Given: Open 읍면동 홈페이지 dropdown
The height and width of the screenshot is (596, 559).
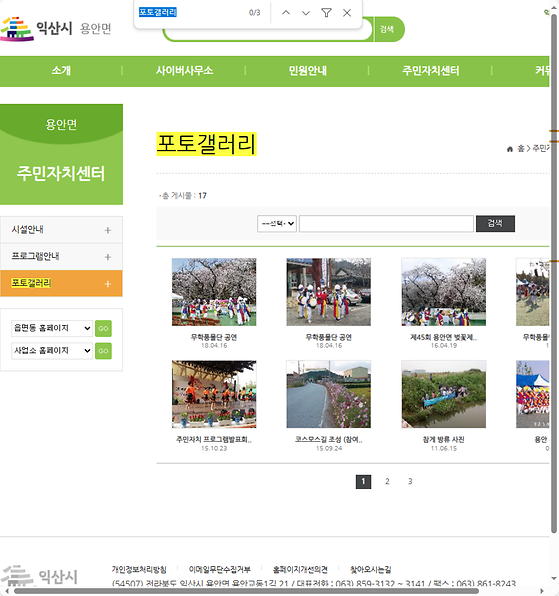Looking at the screenshot, I should pyautogui.click(x=52, y=328).
